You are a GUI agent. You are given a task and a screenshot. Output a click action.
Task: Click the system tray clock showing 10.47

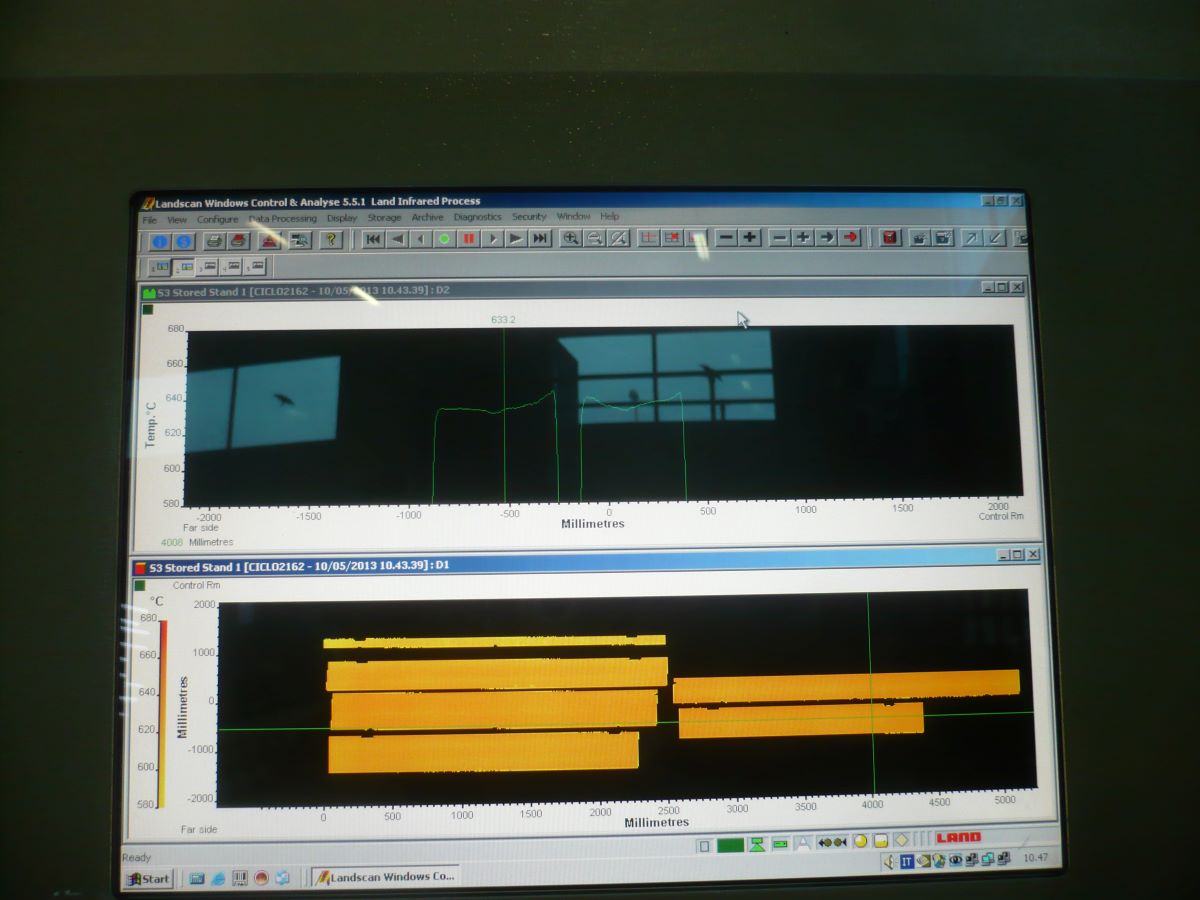tap(1035, 857)
